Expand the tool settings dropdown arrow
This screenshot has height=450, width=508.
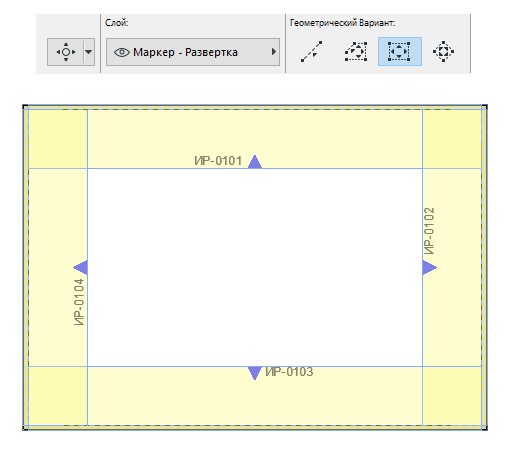[89, 52]
